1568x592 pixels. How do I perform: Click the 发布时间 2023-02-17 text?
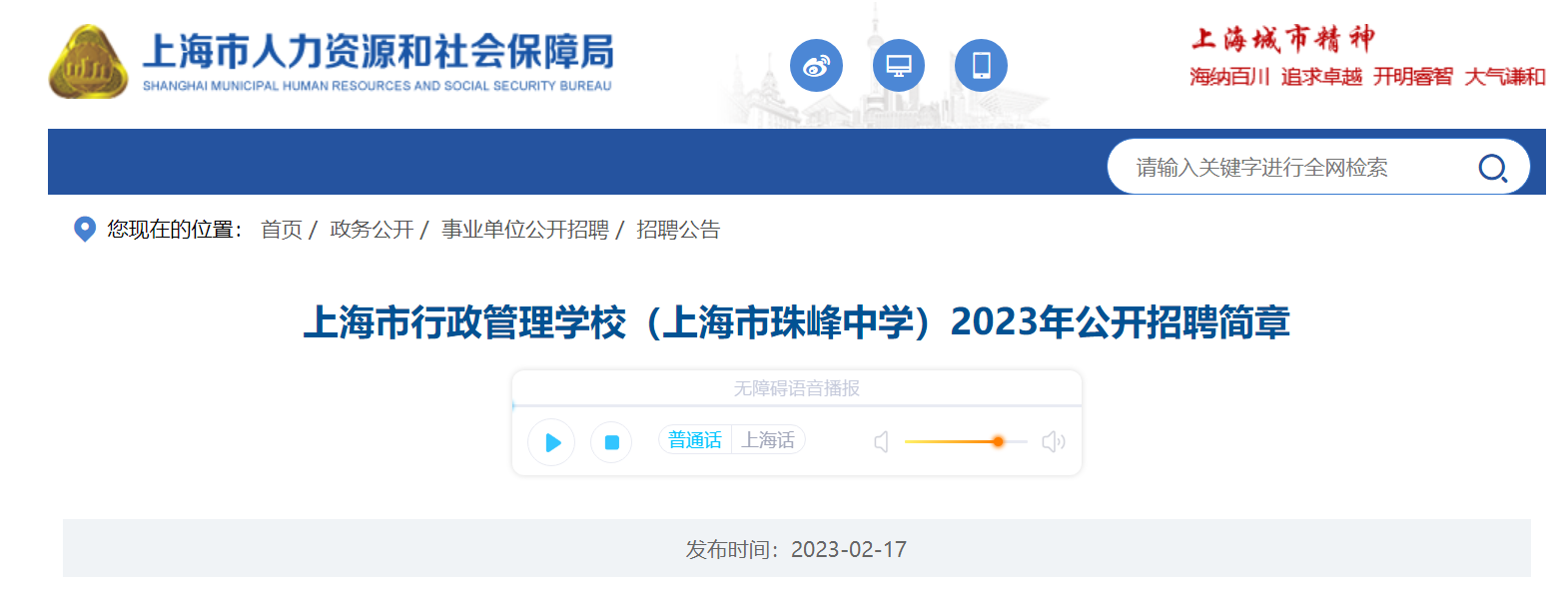coord(796,550)
